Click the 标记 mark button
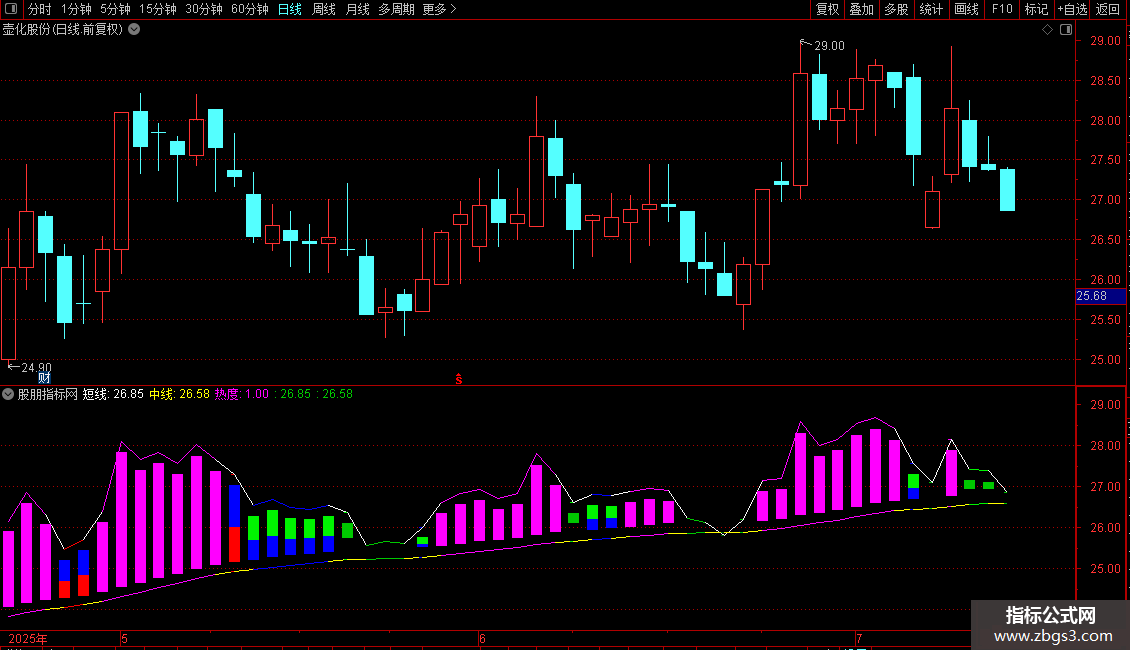Viewport: 1130px width, 650px height. click(1036, 9)
